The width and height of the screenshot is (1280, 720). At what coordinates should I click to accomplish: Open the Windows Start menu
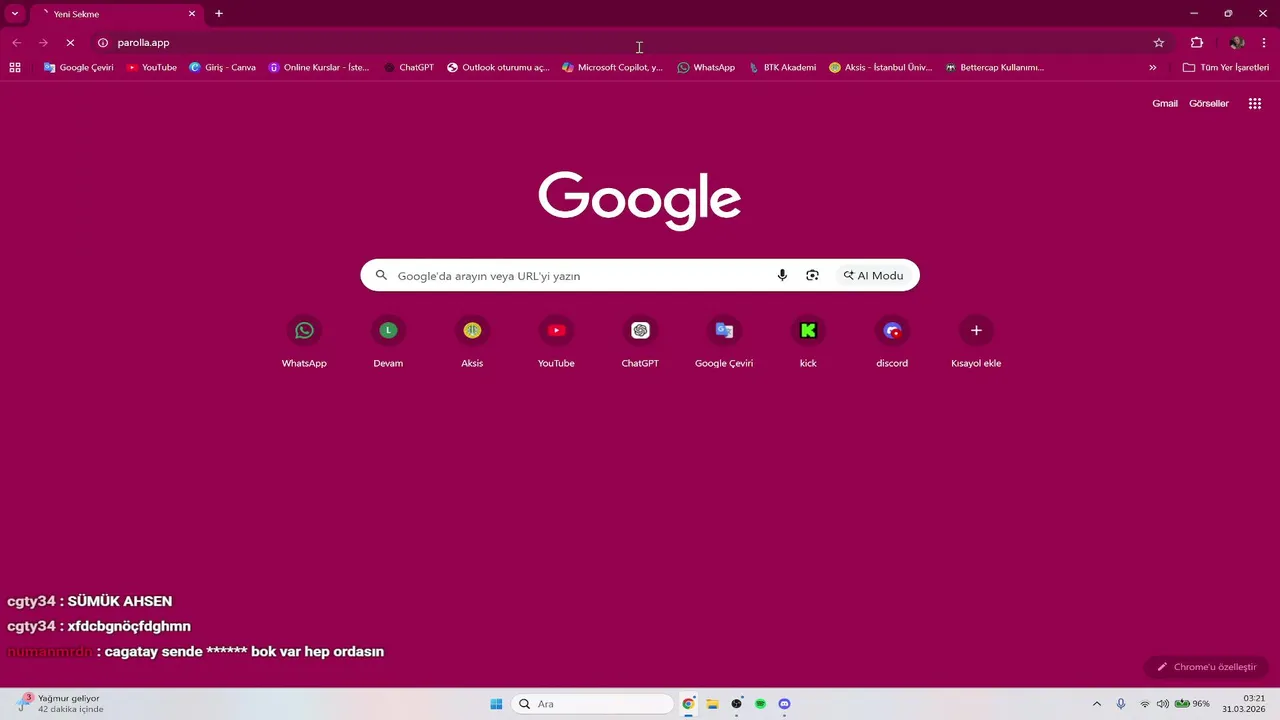496,704
